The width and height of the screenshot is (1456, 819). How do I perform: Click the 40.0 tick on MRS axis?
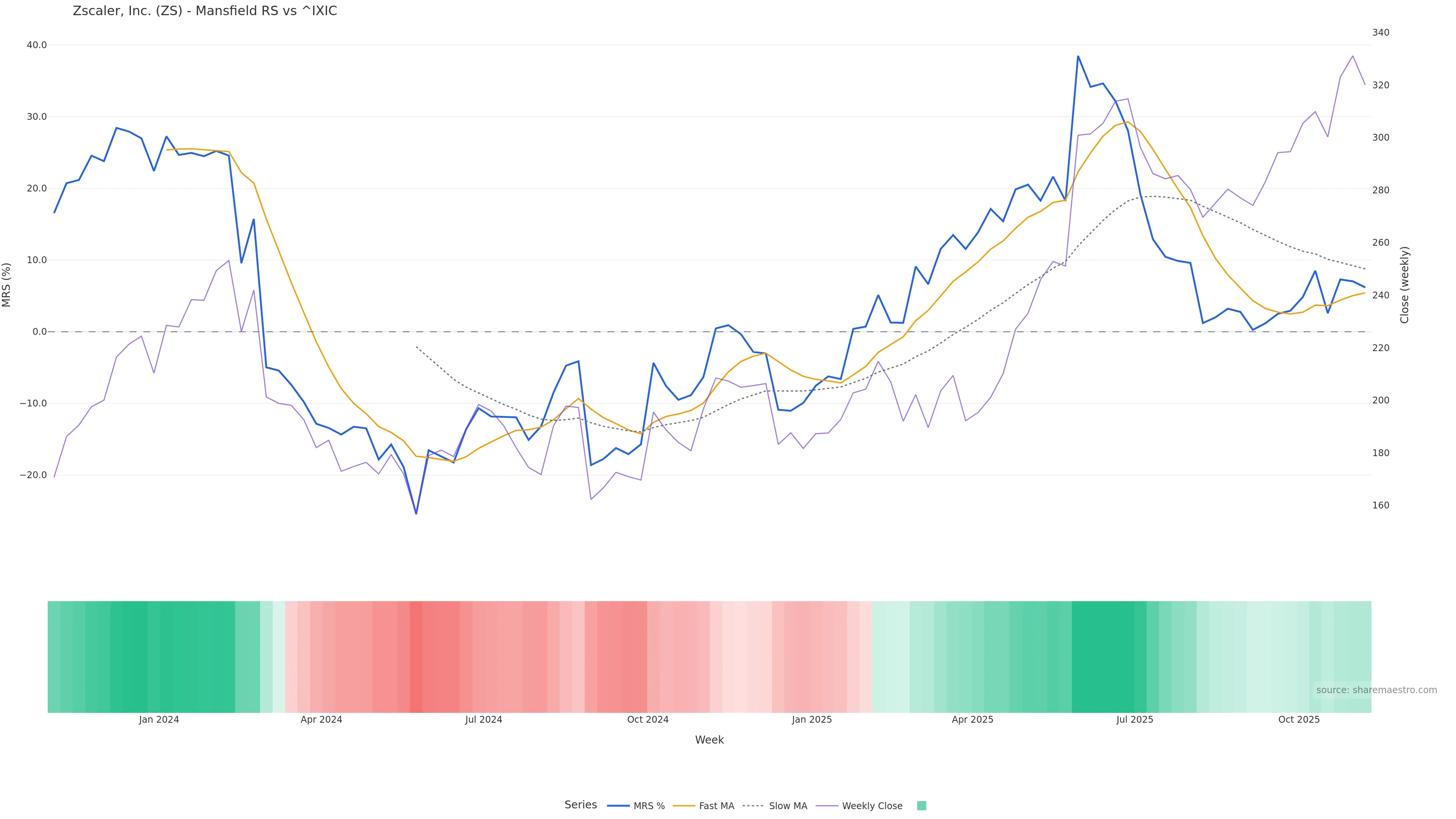click(37, 45)
